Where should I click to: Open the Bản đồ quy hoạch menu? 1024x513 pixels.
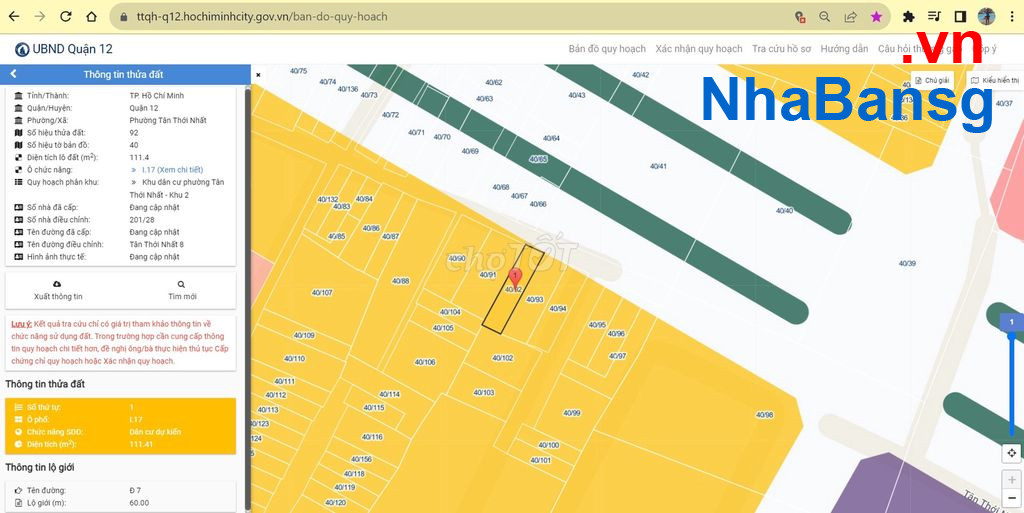(x=607, y=49)
